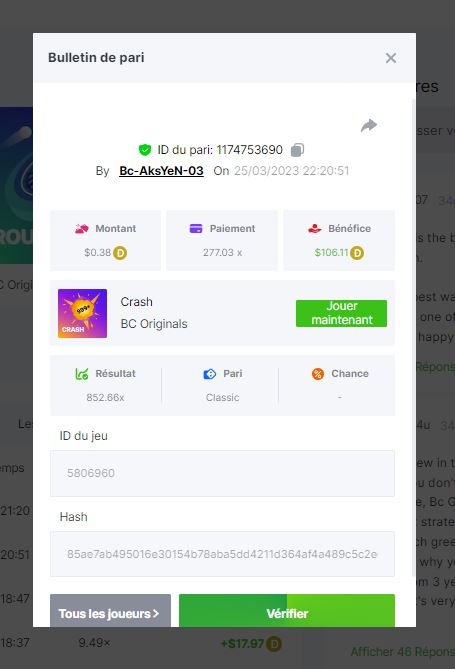Screen dimensions: 455x669
Task: Click the orange Chance percent icon
Action: 318,374
